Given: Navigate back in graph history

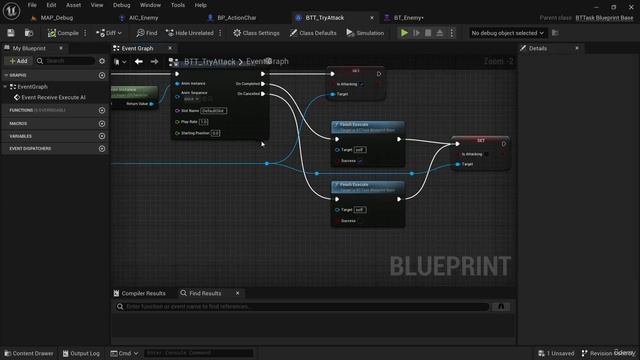Looking at the screenshot, I should [x=139, y=62].
